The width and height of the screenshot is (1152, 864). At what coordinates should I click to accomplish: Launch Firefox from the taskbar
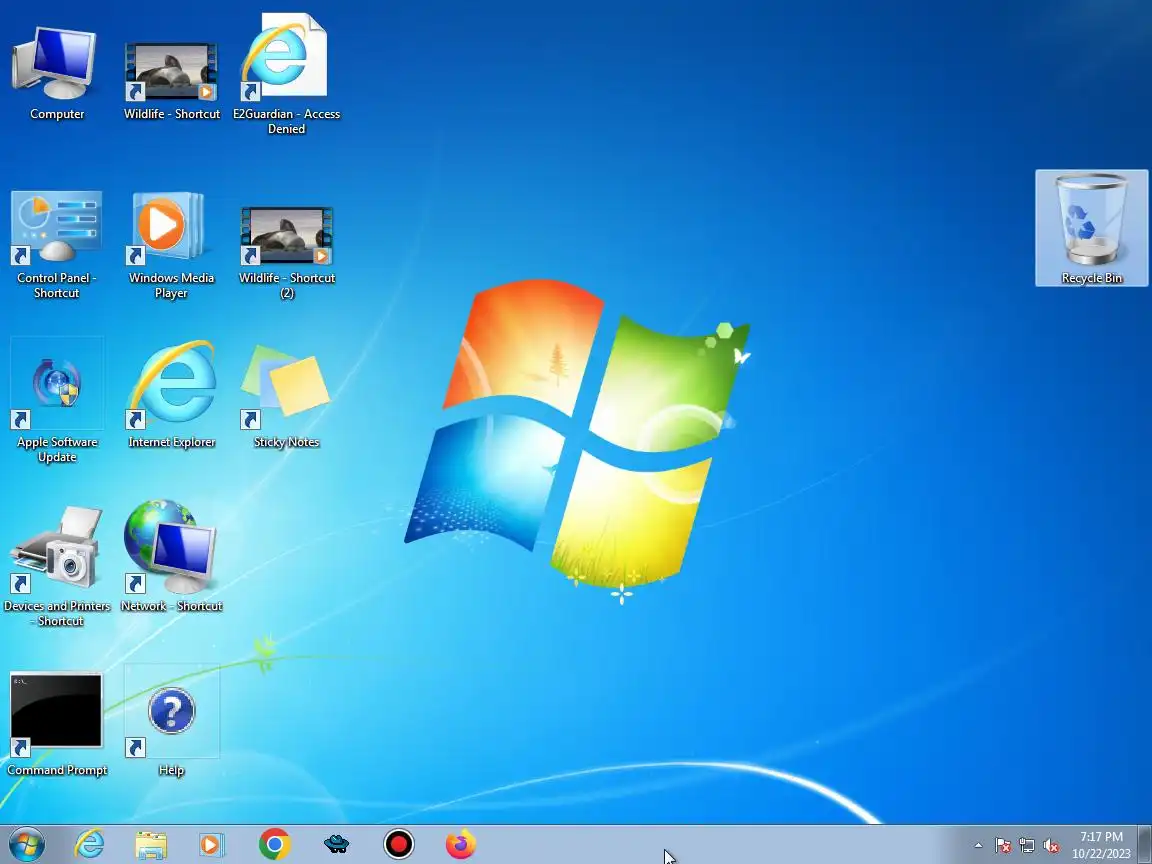pyautogui.click(x=461, y=844)
